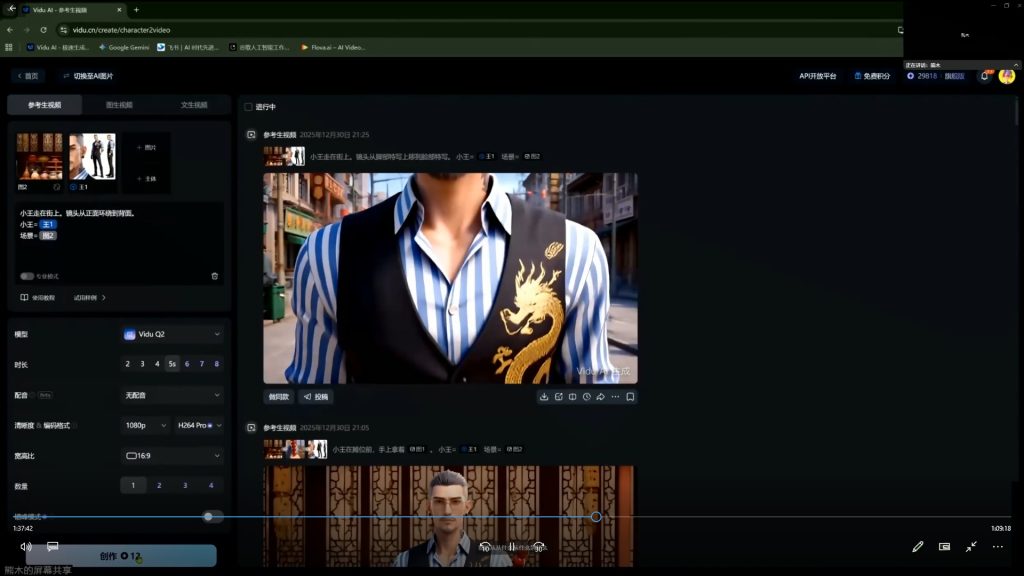Click the video playback progress bar handle
The width and height of the screenshot is (1024, 576).
pyautogui.click(x=596, y=517)
